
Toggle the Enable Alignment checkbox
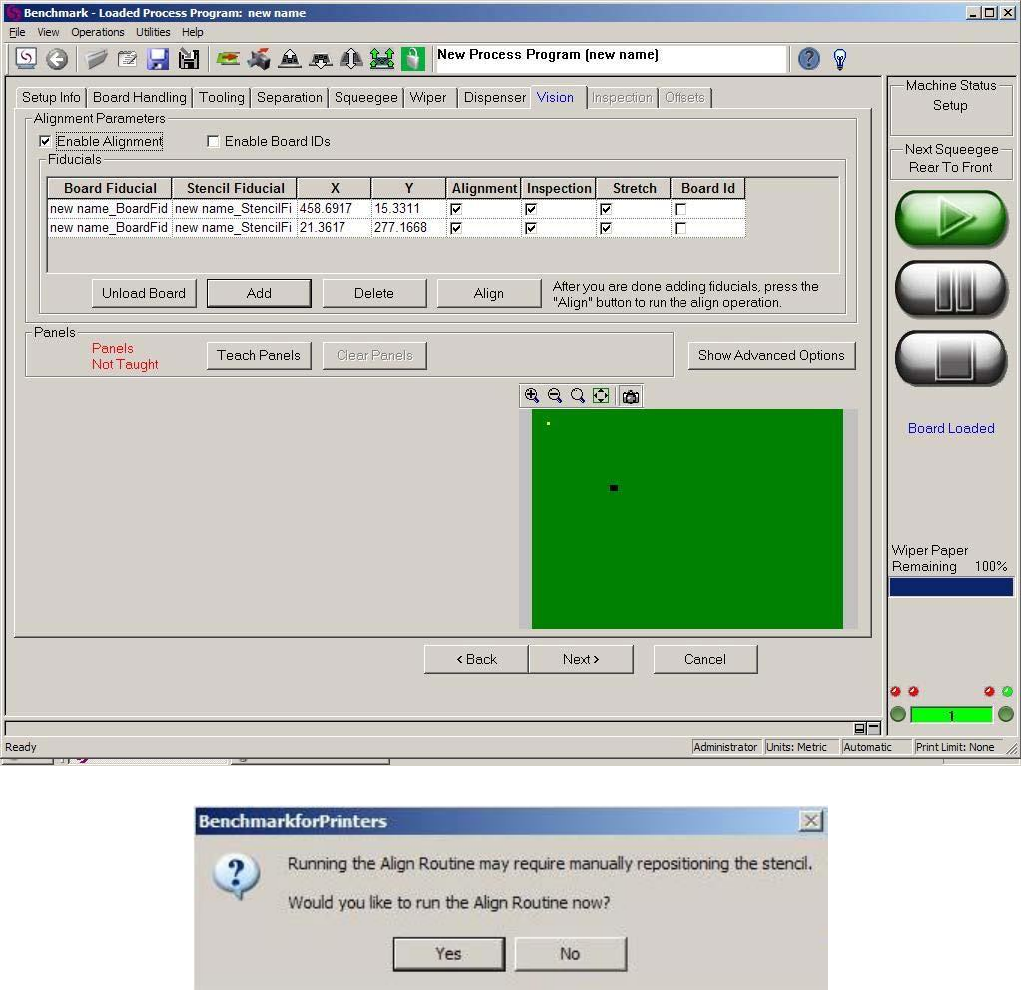pos(45,141)
